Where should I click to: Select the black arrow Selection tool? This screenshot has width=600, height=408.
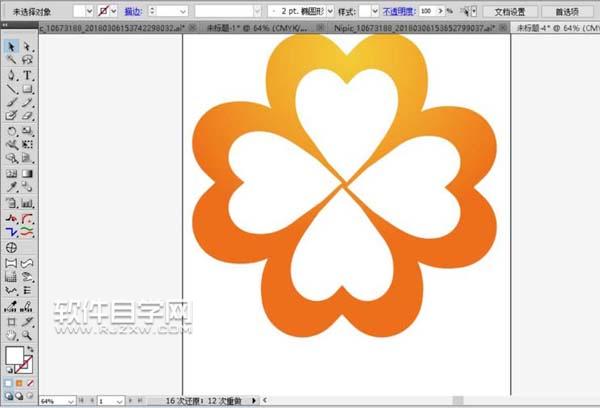point(11,46)
